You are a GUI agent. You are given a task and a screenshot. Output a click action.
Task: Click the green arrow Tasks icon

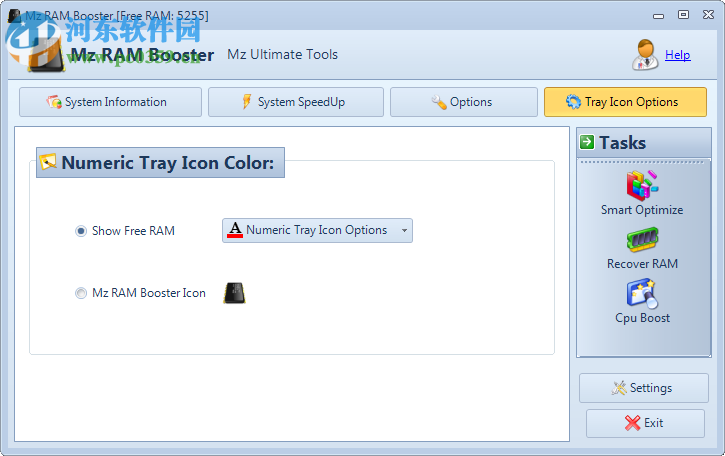click(x=587, y=142)
